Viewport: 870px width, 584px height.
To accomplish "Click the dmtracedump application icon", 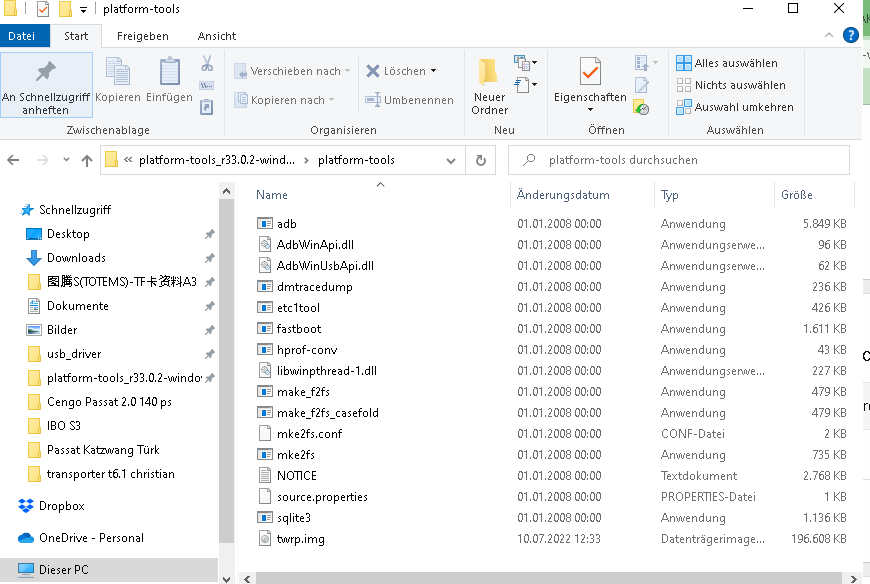I will click(x=265, y=287).
